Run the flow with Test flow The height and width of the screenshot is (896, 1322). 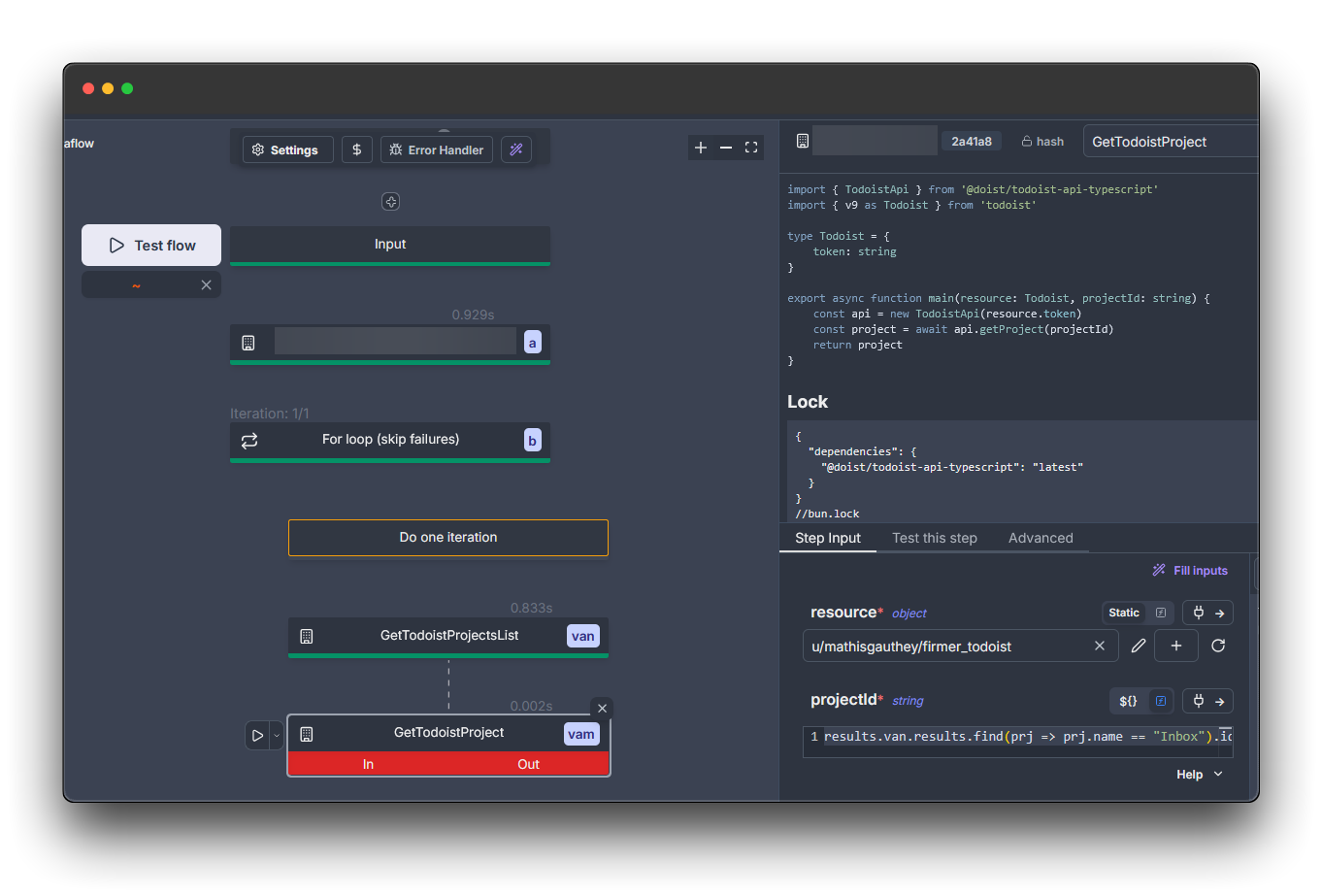point(151,246)
